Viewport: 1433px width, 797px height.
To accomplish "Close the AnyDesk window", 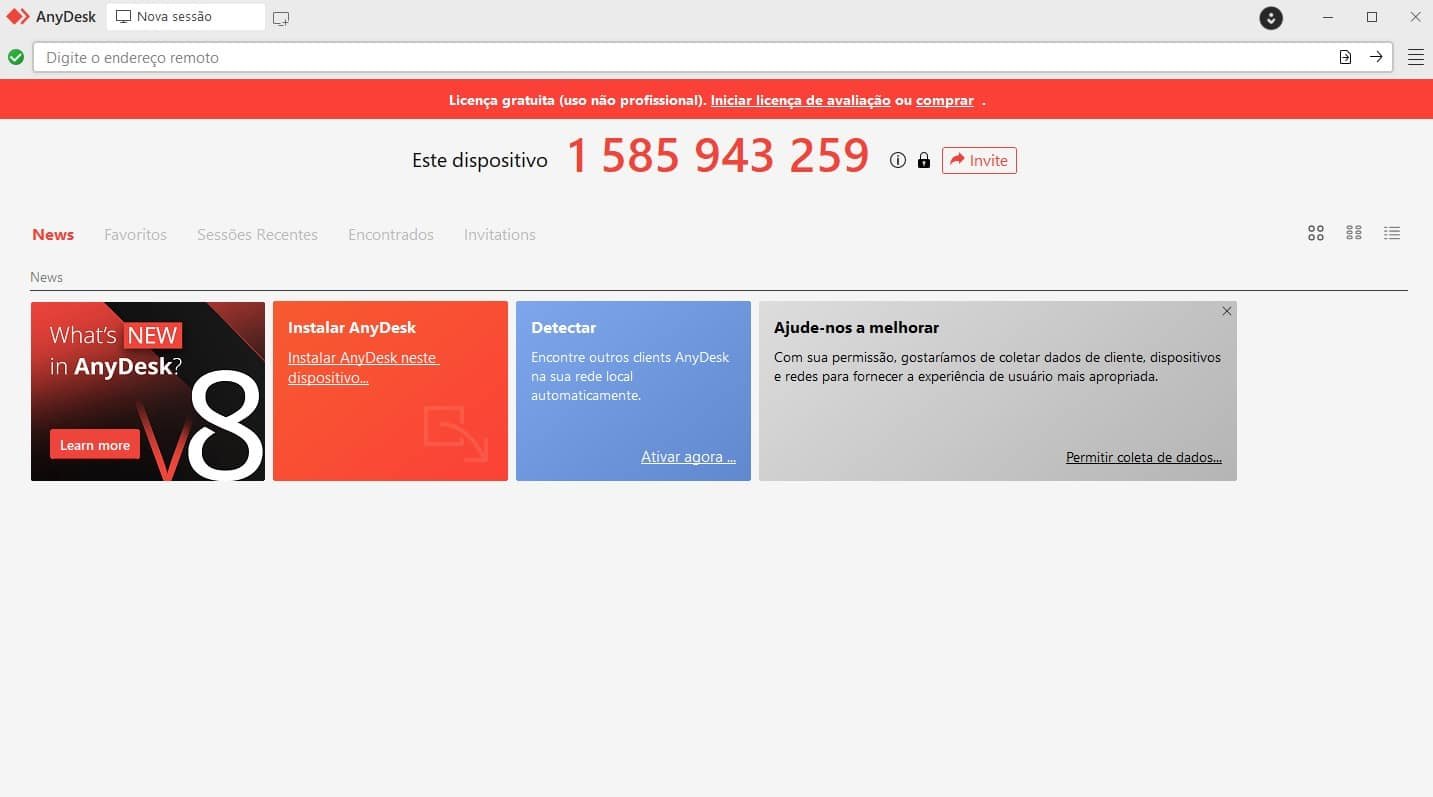I will coord(1415,17).
